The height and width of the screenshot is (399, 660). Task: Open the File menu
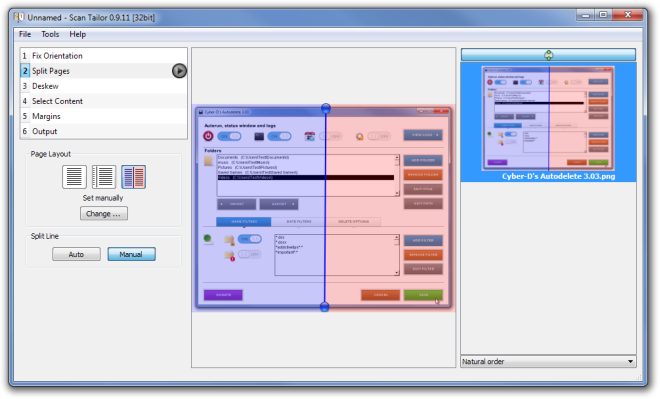25,34
